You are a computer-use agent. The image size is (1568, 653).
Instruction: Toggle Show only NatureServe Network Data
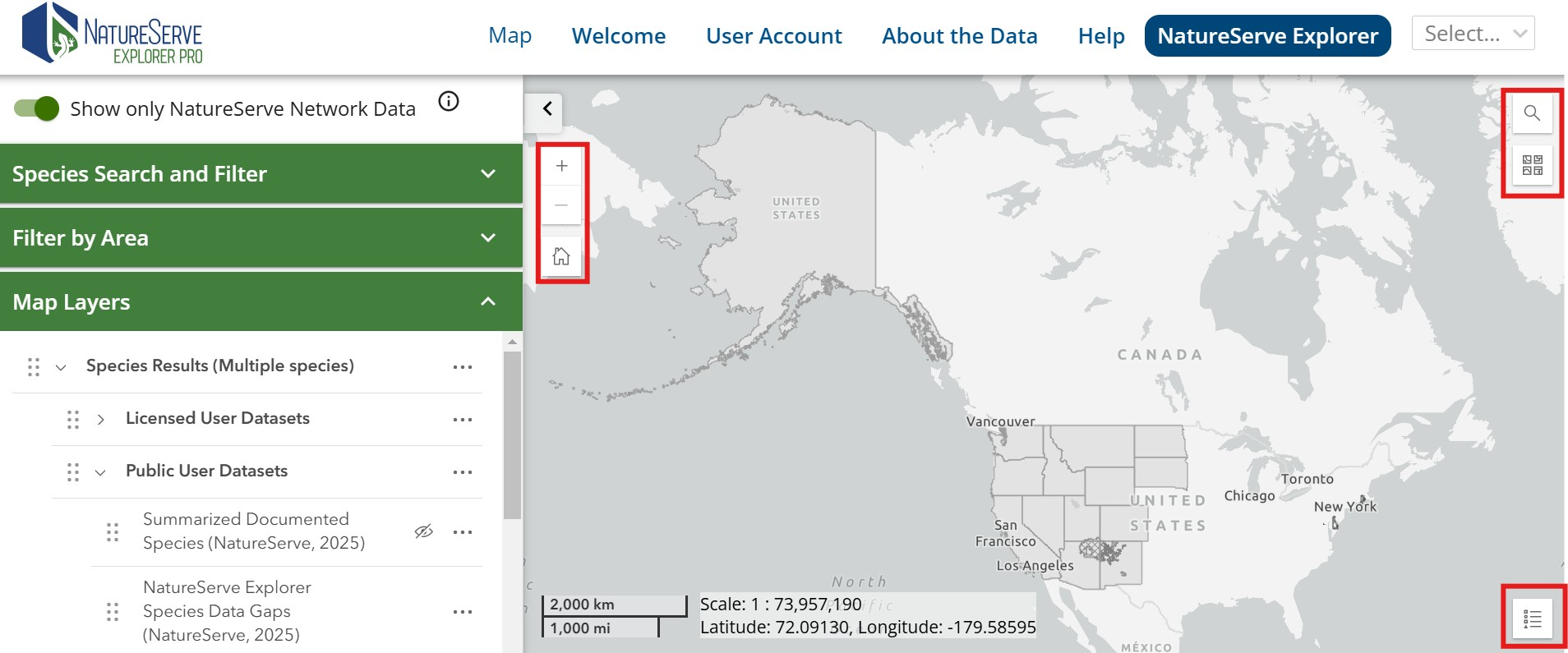point(36,108)
